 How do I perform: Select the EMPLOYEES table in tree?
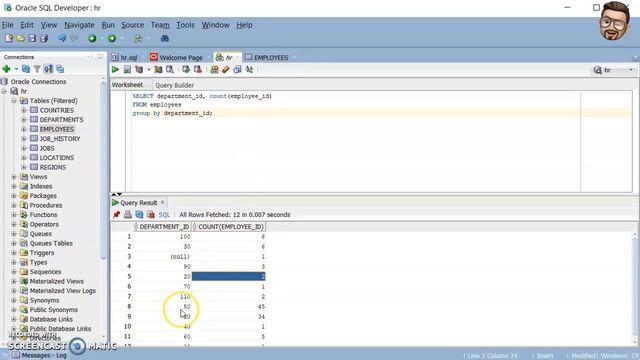point(57,129)
